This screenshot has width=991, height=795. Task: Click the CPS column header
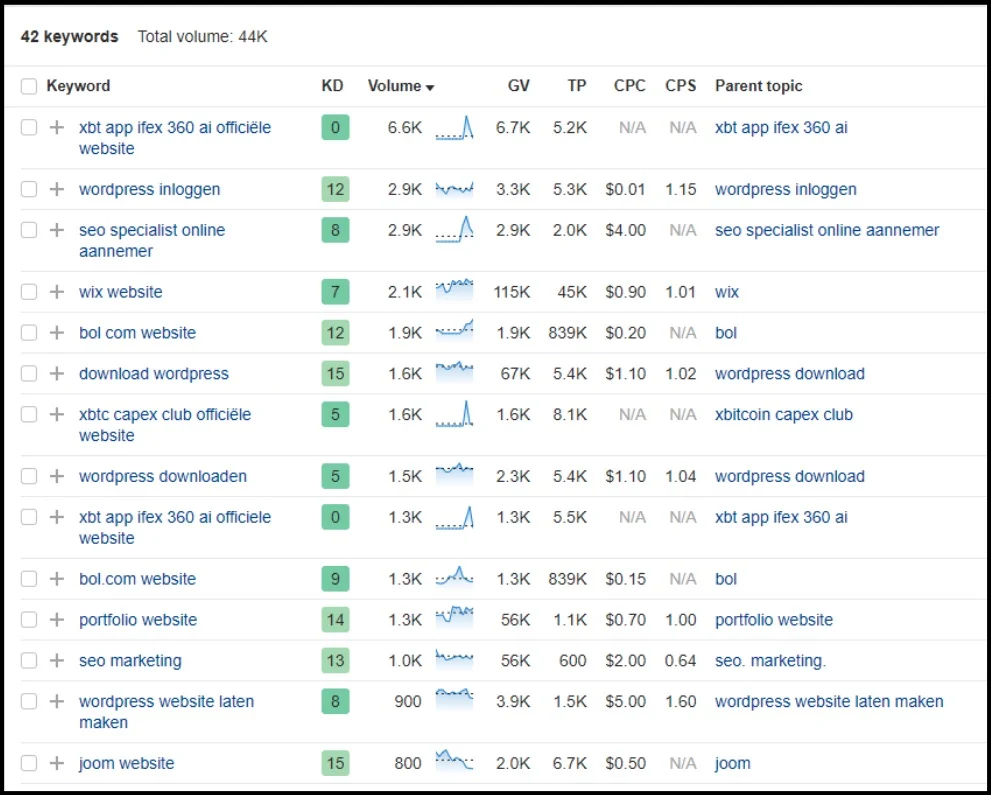coord(681,86)
